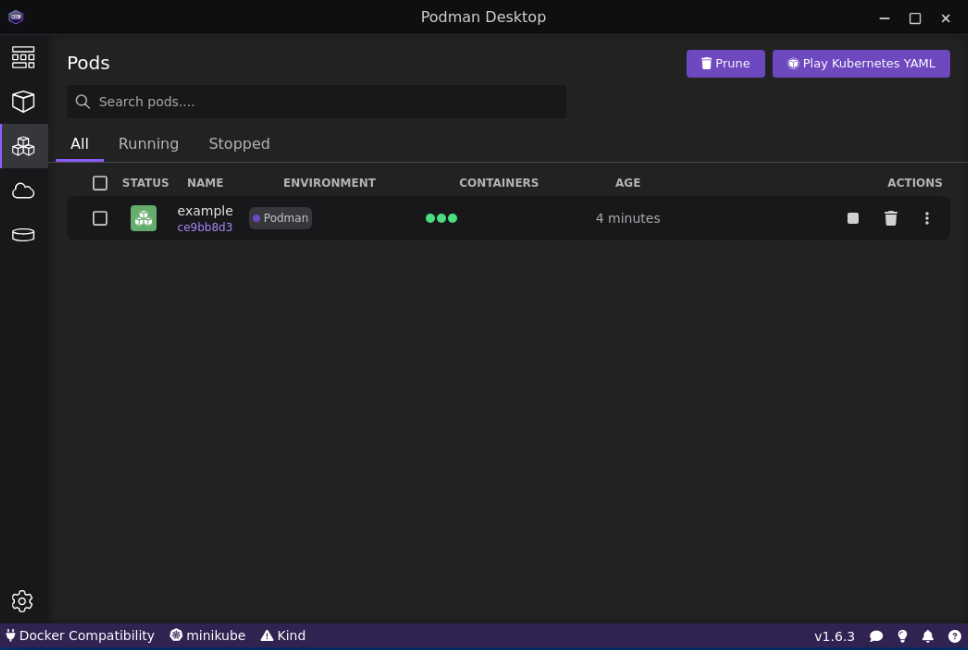Image resolution: width=968 pixels, height=650 pixels.
Task: Open the example pod name link
Action: coord(205,210)
